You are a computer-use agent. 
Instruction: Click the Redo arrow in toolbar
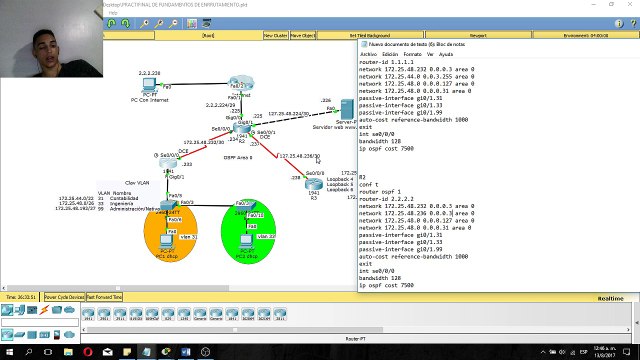click(x=126, y=24)
